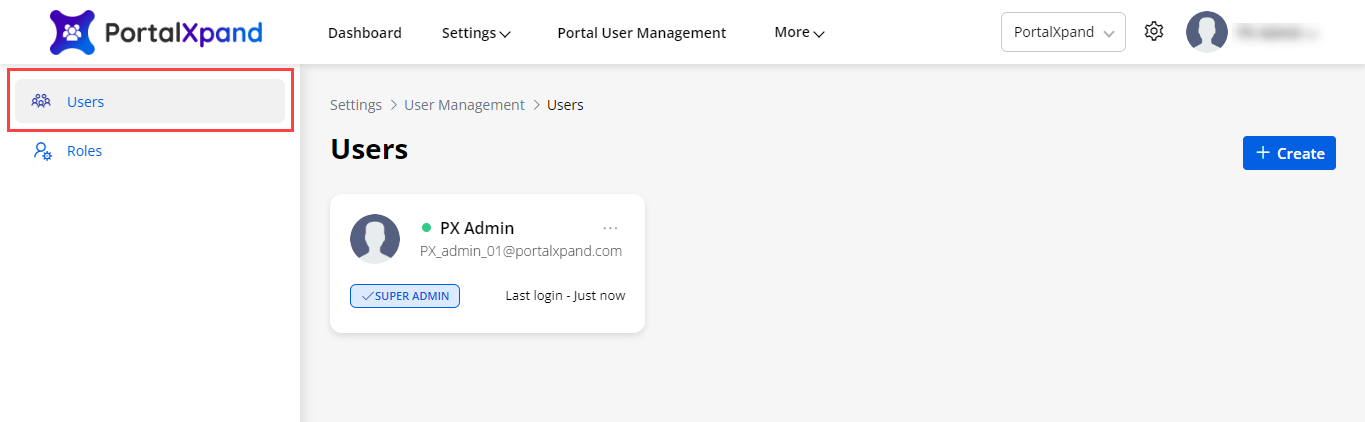This screenshot has height=422, width=1365.
Task: Open settings via the gear icon
Action: click(x=1154, y=32)
